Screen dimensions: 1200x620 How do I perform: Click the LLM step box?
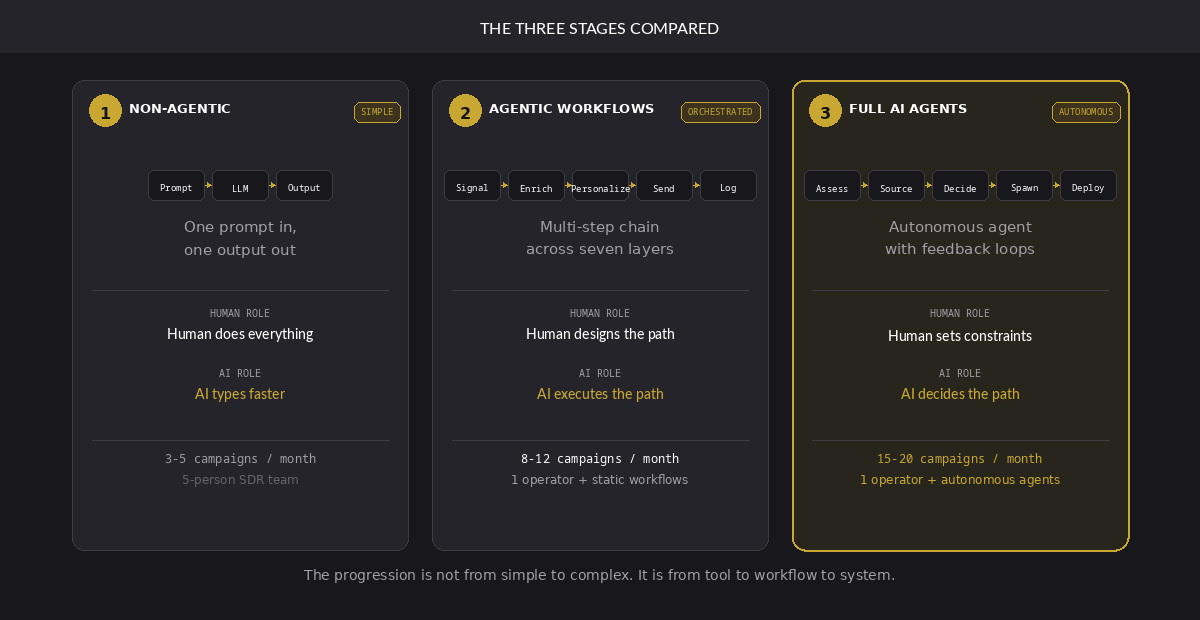coord(240,186)
